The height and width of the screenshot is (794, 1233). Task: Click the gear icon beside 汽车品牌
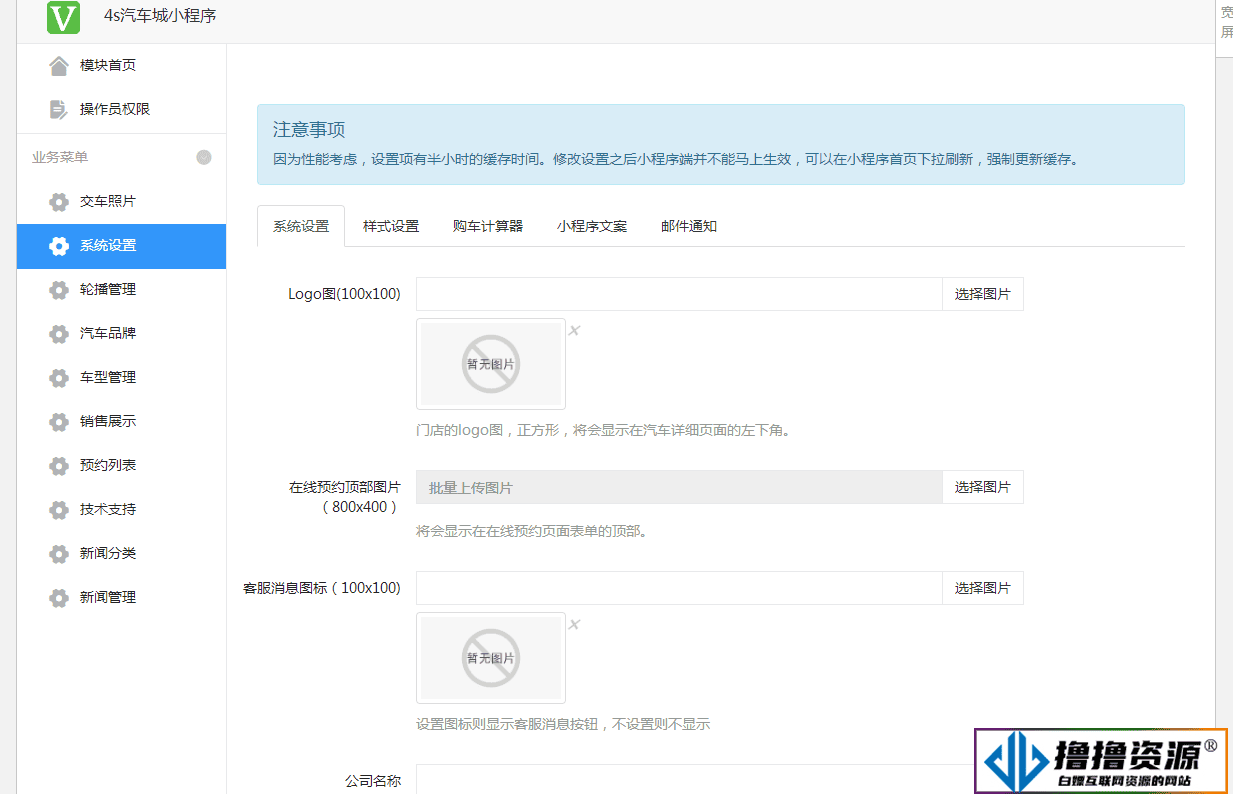59,333
